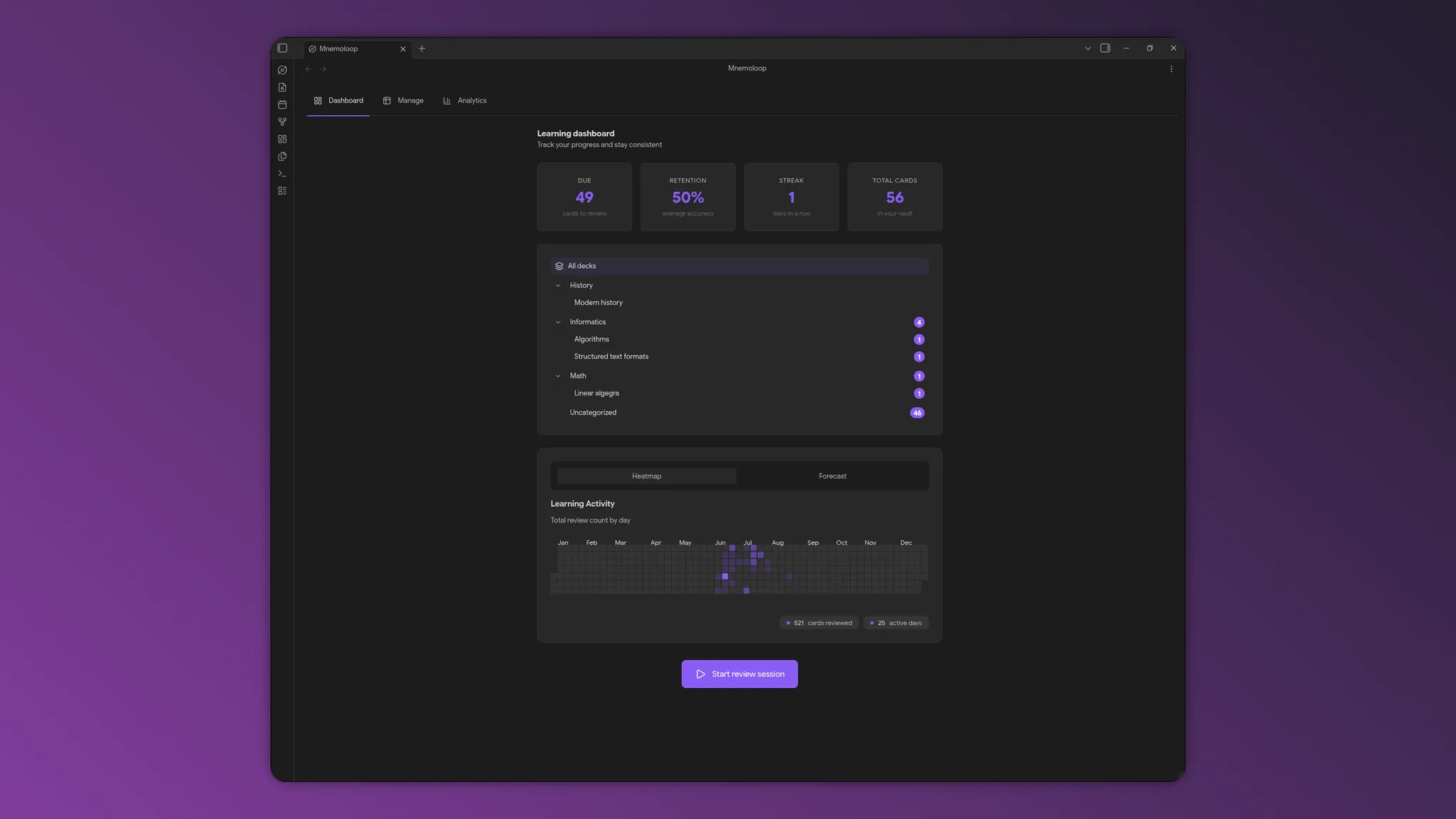
Task: Select the Structured text formats deck
Action: click(611, 357)
